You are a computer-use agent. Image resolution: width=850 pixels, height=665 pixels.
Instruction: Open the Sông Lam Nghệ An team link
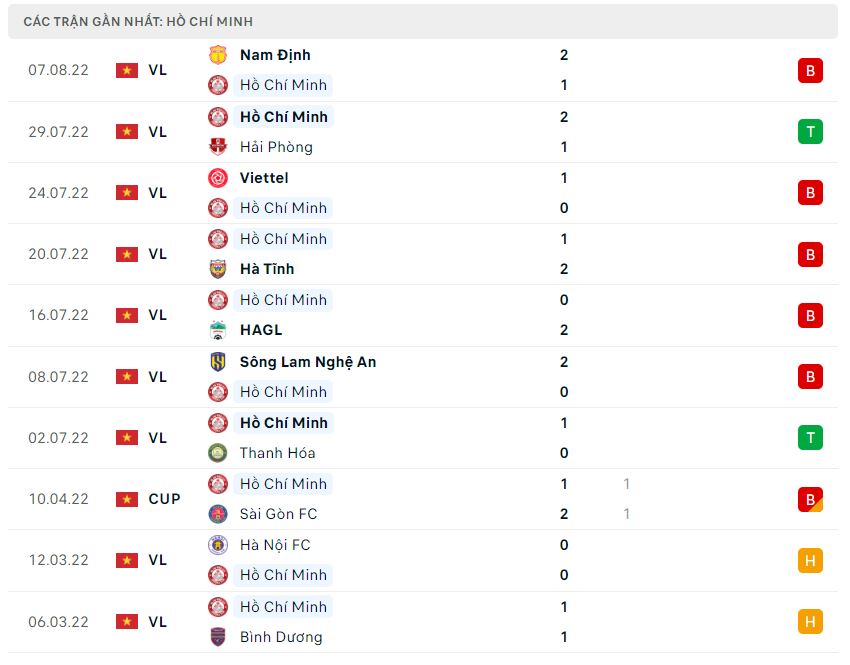[308, 362]
